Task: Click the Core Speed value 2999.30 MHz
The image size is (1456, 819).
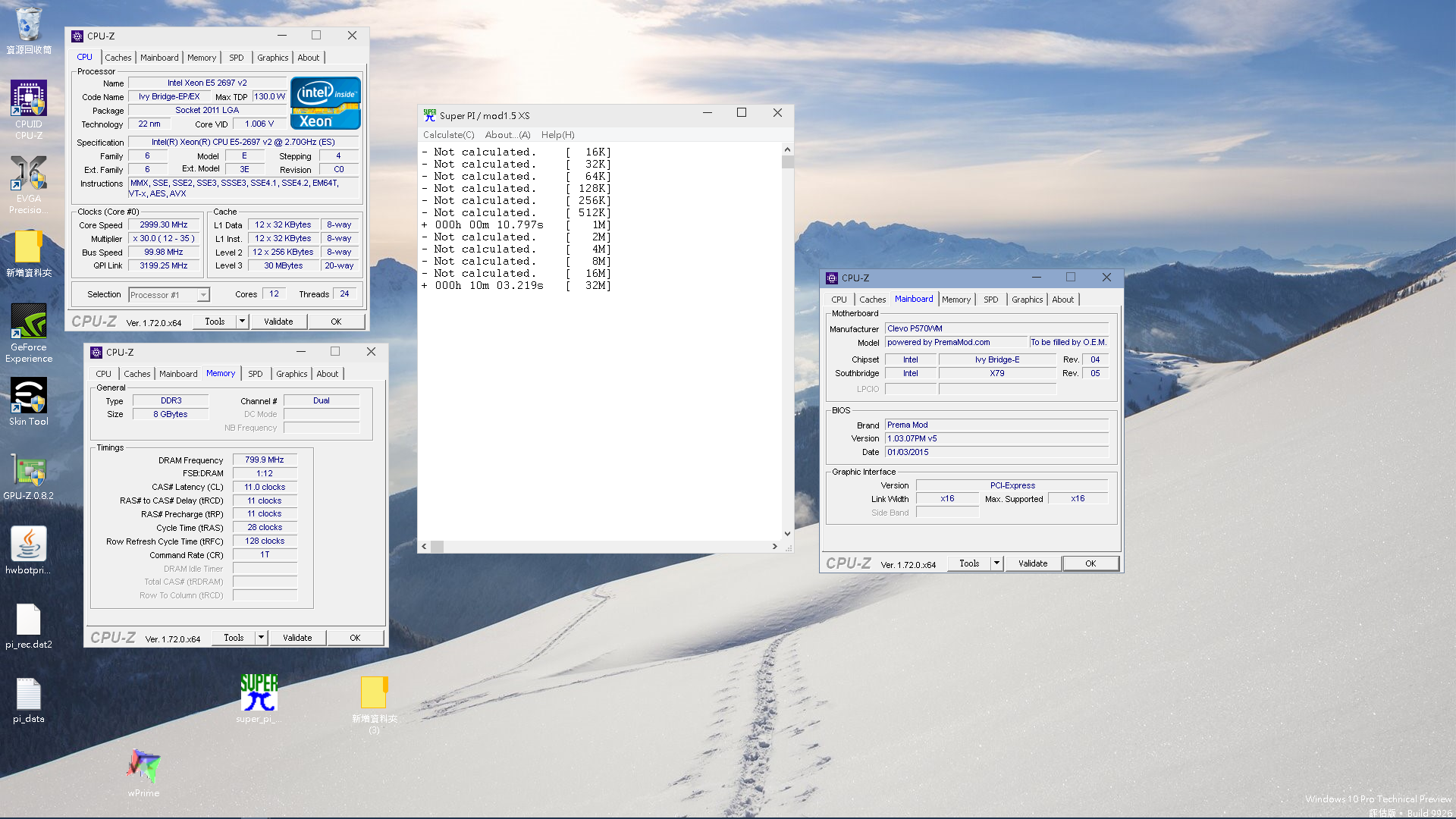Action: (164, 225)
